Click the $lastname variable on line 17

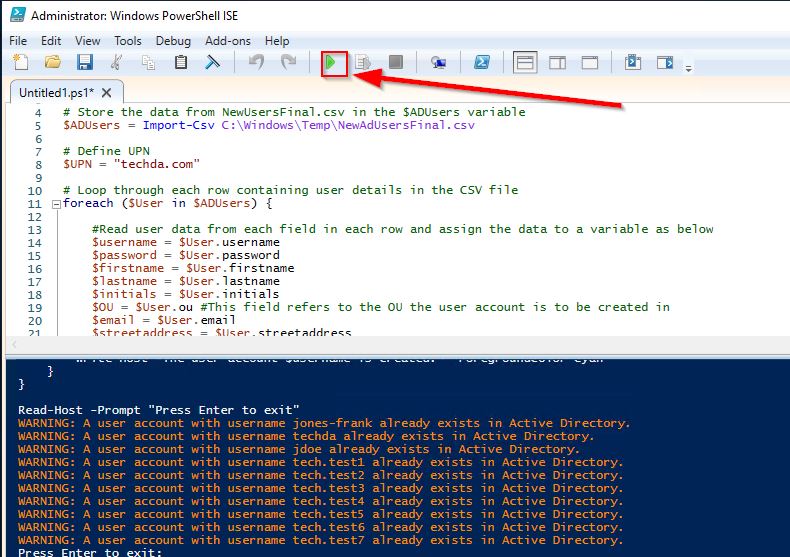[124, 281]
